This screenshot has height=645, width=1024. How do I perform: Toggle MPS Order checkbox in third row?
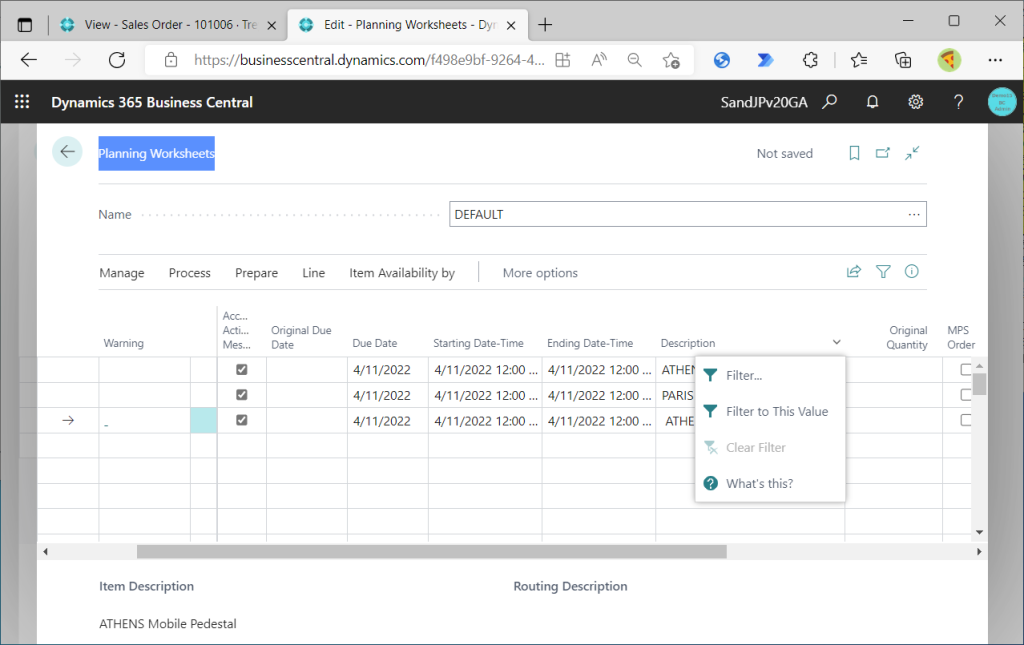(965, 420)
